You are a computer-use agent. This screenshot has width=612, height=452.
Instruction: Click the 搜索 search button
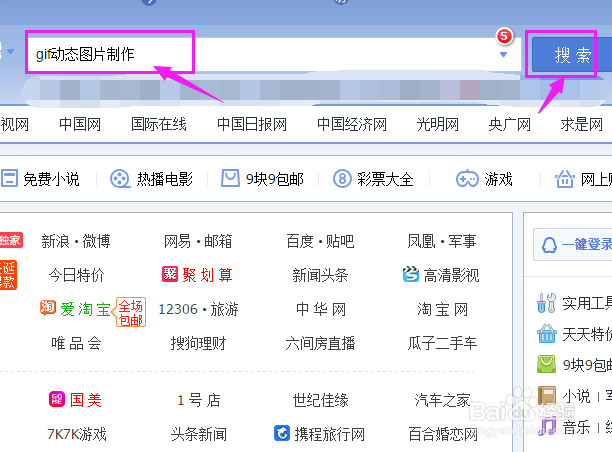[x=571, y=55]
